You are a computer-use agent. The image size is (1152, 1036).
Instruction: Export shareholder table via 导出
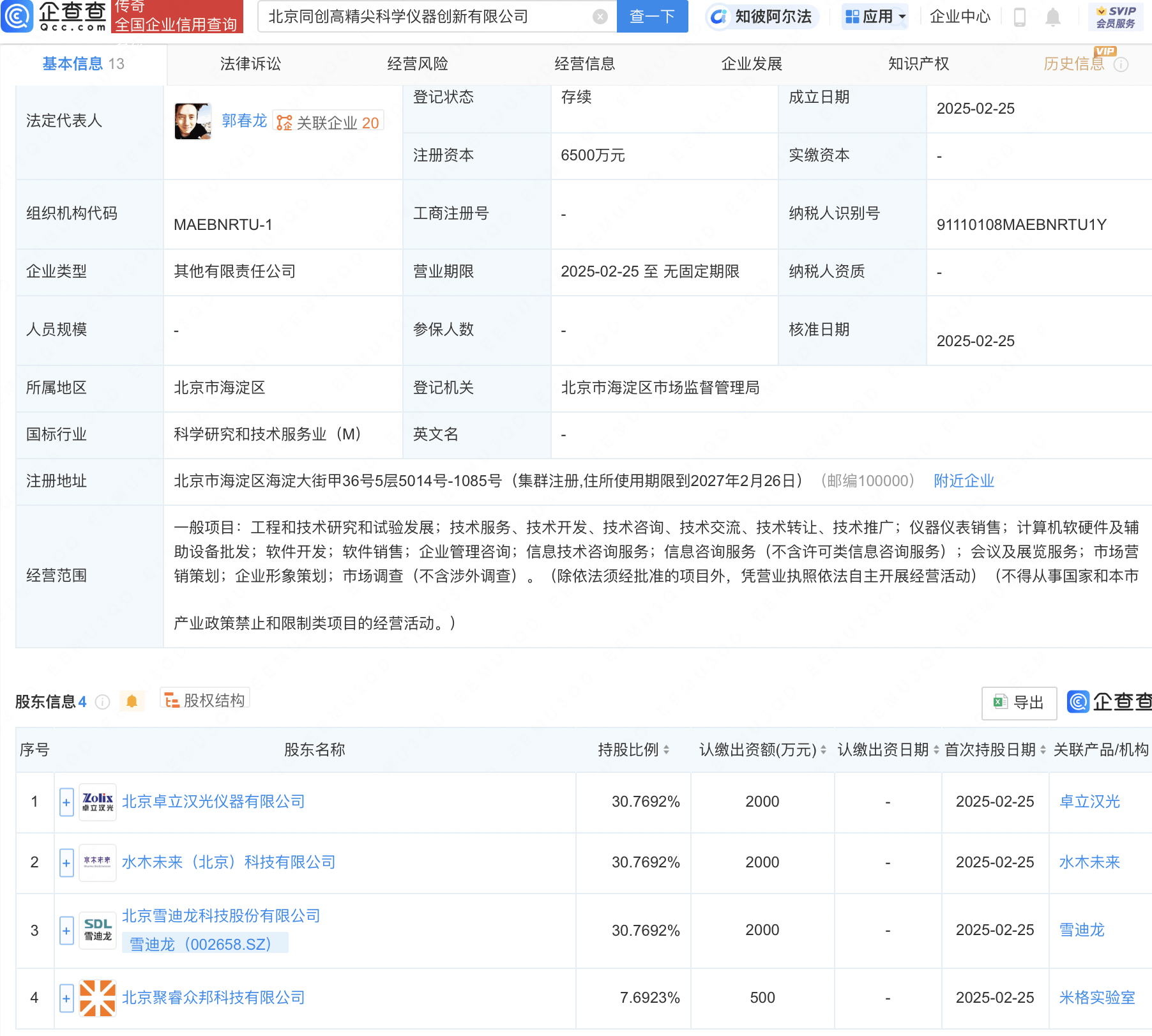1019,703
